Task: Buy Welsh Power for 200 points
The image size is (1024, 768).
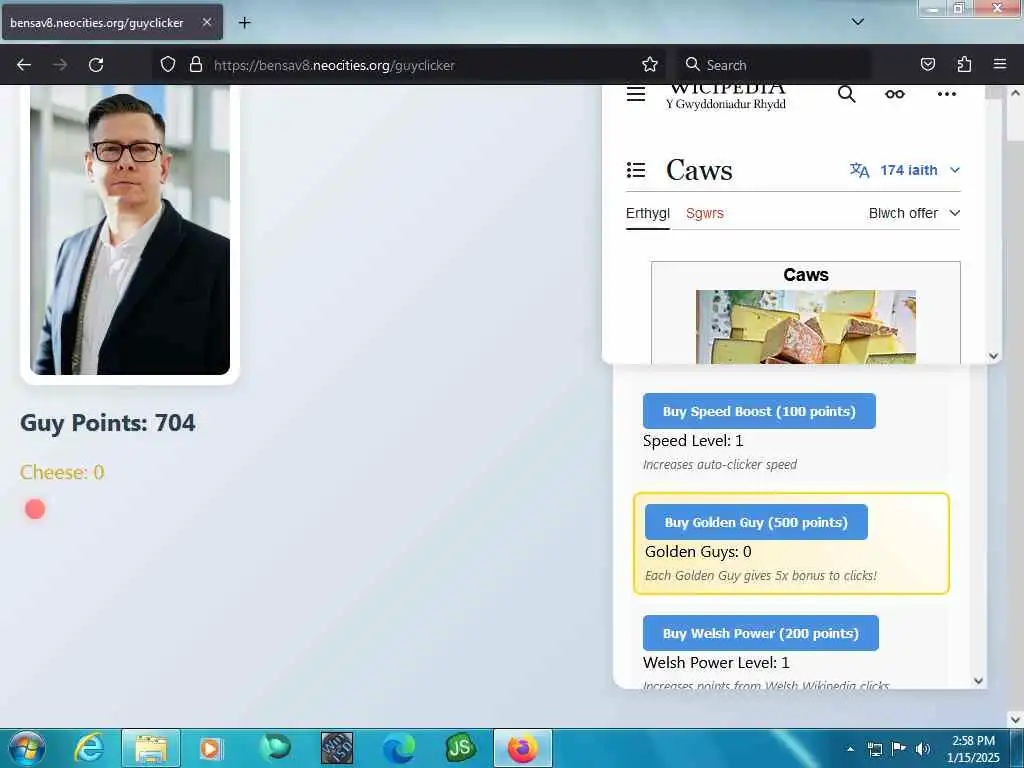Action: (760, 633)
